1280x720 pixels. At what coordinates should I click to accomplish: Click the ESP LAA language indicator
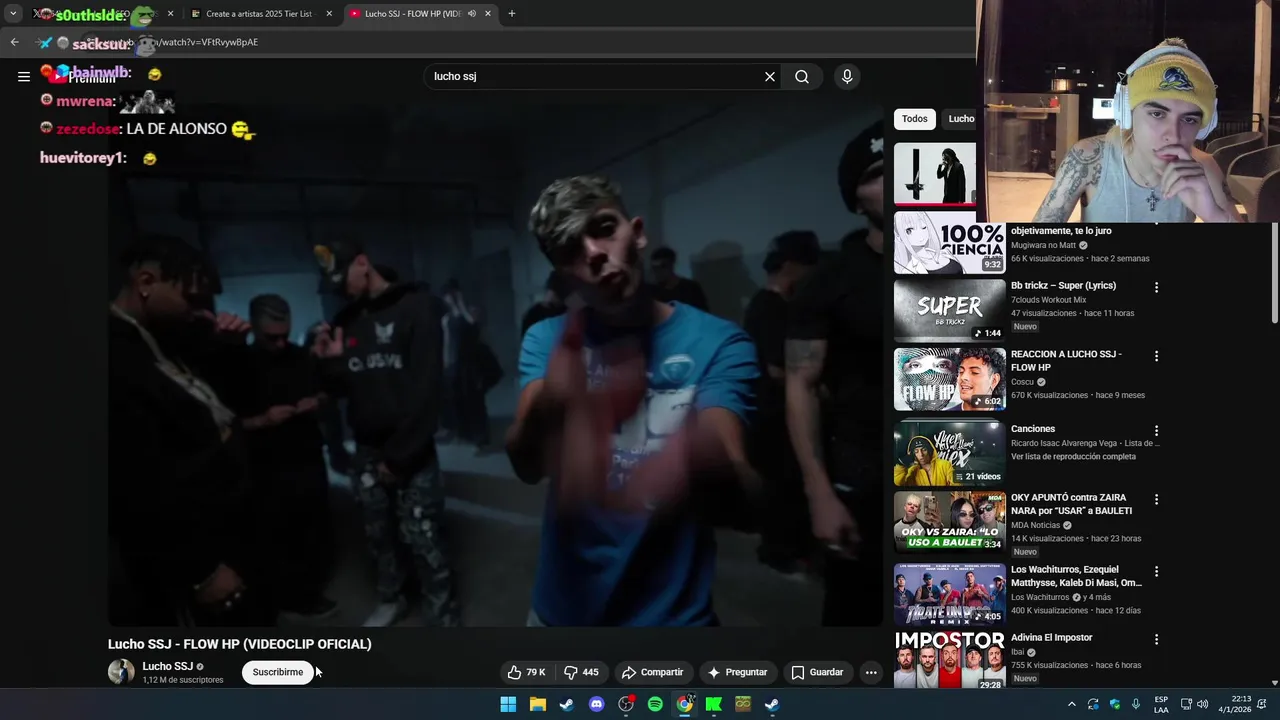tap(1161, 704)
